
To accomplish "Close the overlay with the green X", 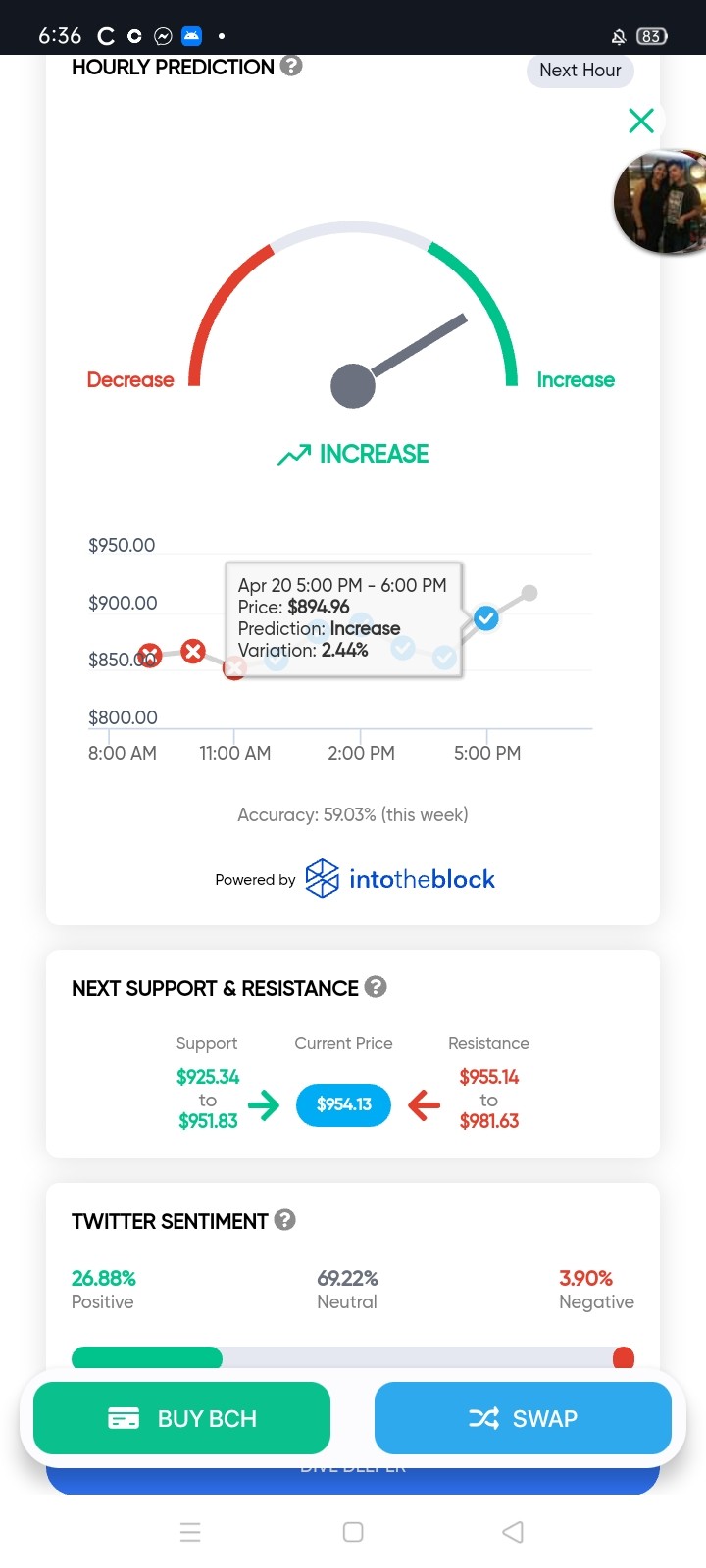I will 641,121.
